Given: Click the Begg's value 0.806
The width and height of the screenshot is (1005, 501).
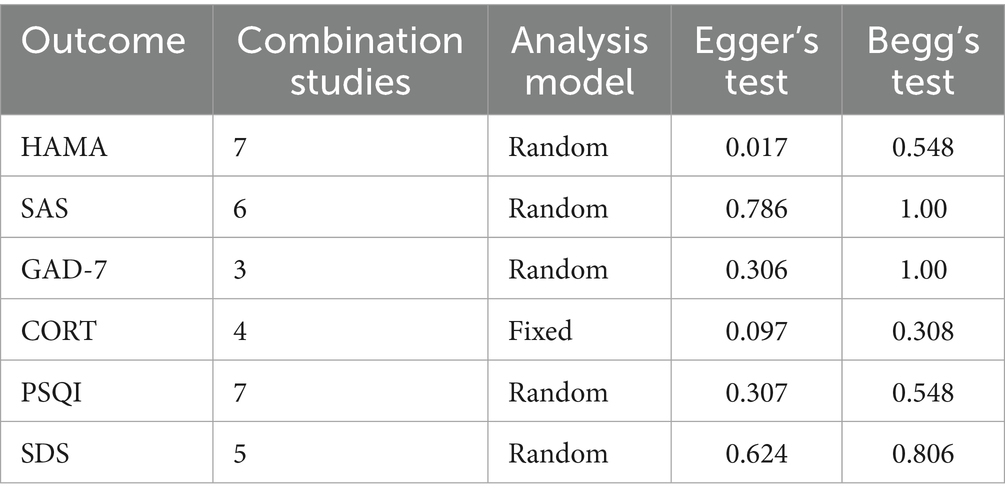Looking at the screenshot, I should (x=923, y=453).
